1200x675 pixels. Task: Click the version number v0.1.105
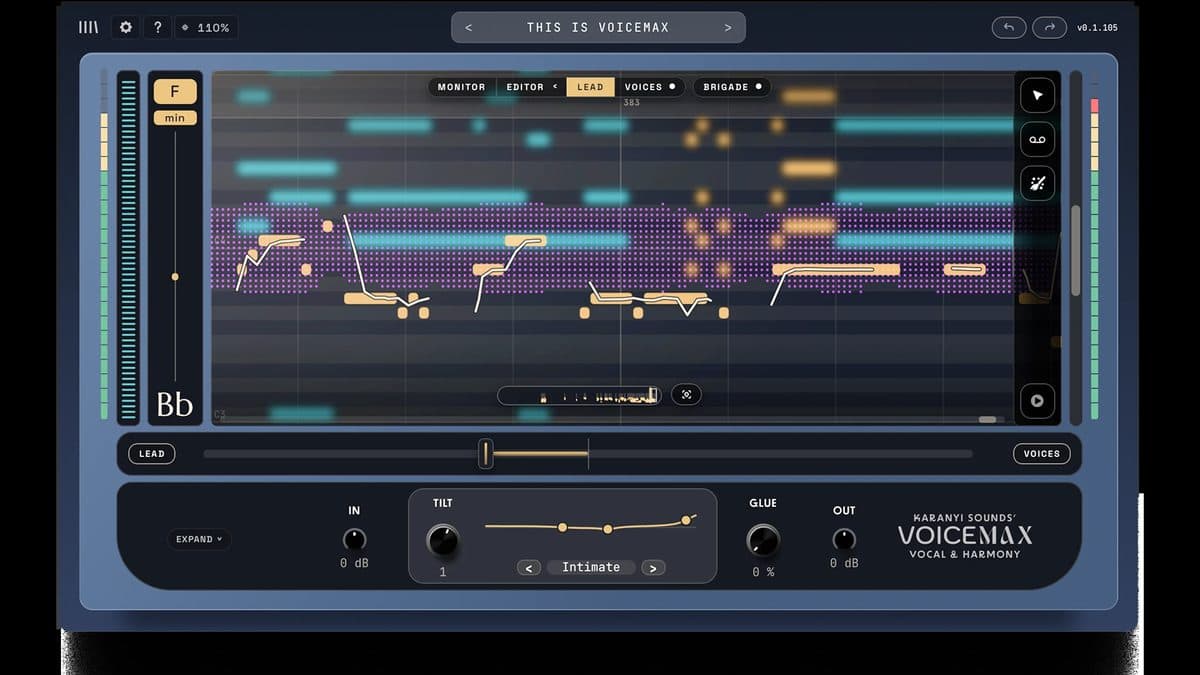pyautogui.click(x=1097, y=28)
